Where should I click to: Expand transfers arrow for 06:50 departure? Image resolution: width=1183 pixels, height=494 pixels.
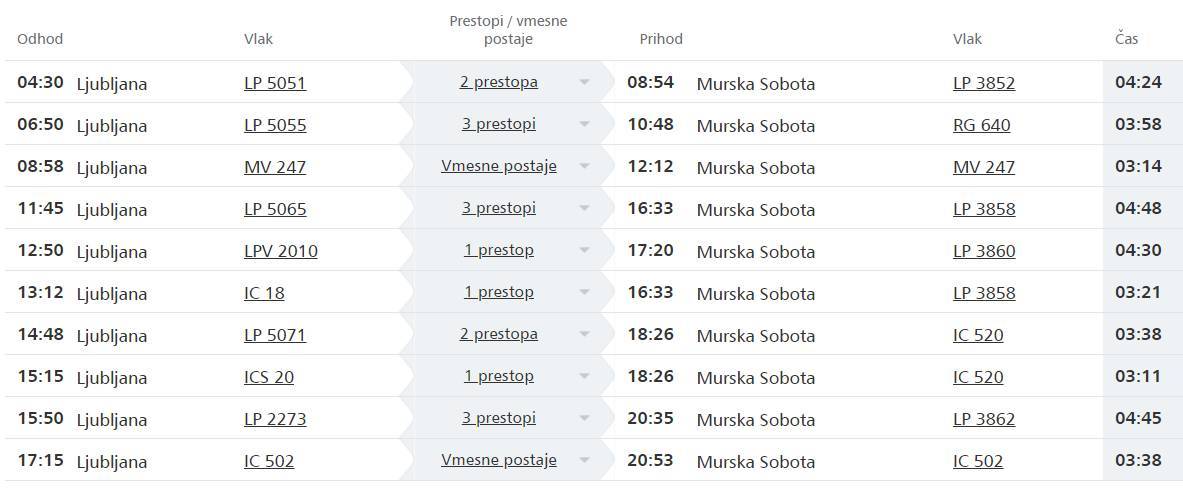click(x=584, y=125)
